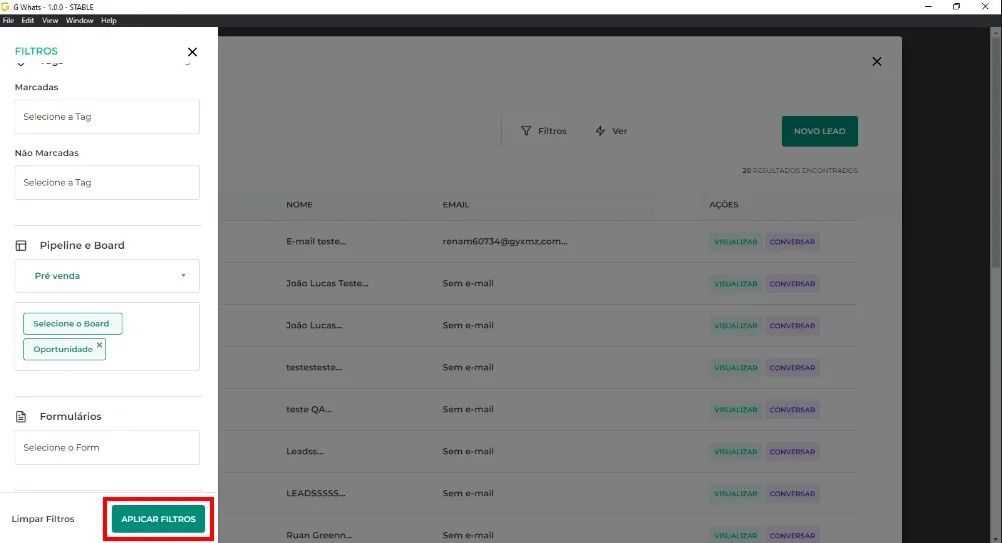This screenshot has height=543, width=1002.
Task: Remove the Oportunidade board chip
Action: (99, 345)
